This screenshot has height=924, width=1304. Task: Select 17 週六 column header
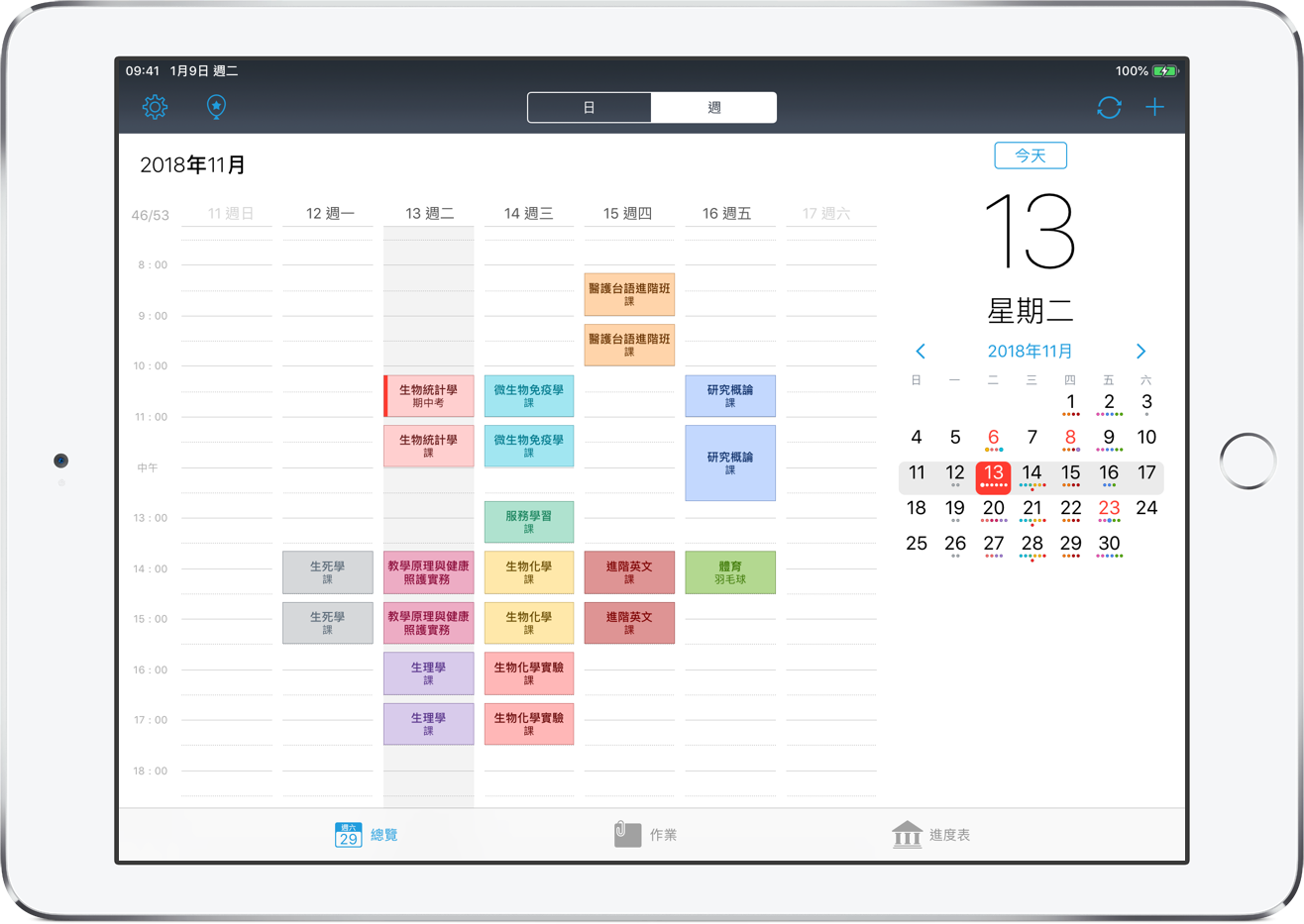tap(826, 214)
